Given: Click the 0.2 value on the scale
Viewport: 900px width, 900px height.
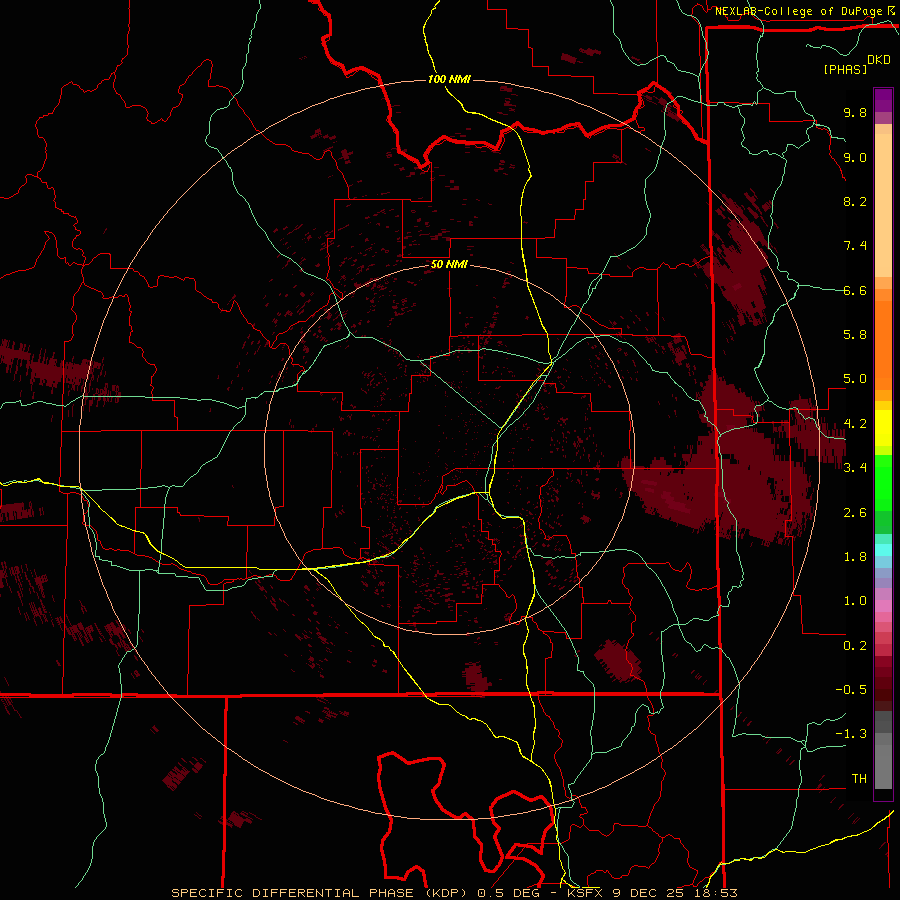Looking at the screenshot, I should 855,646.
